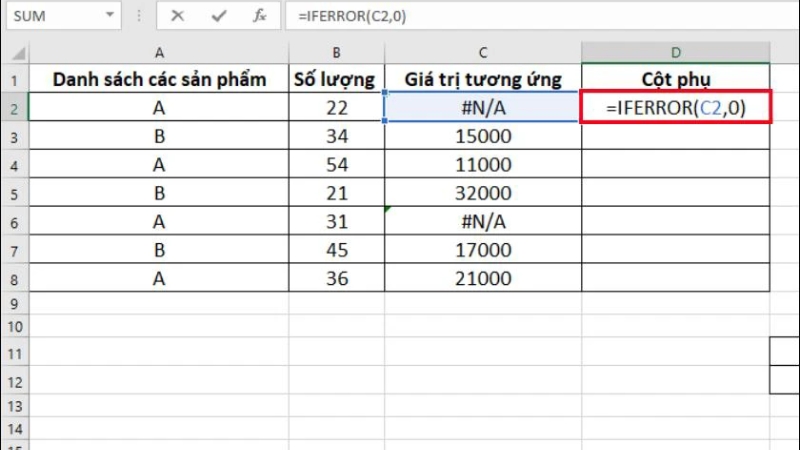800x450 pixels.
Task: Click the Name Box showing SUM
Action: tap(50, 16)
